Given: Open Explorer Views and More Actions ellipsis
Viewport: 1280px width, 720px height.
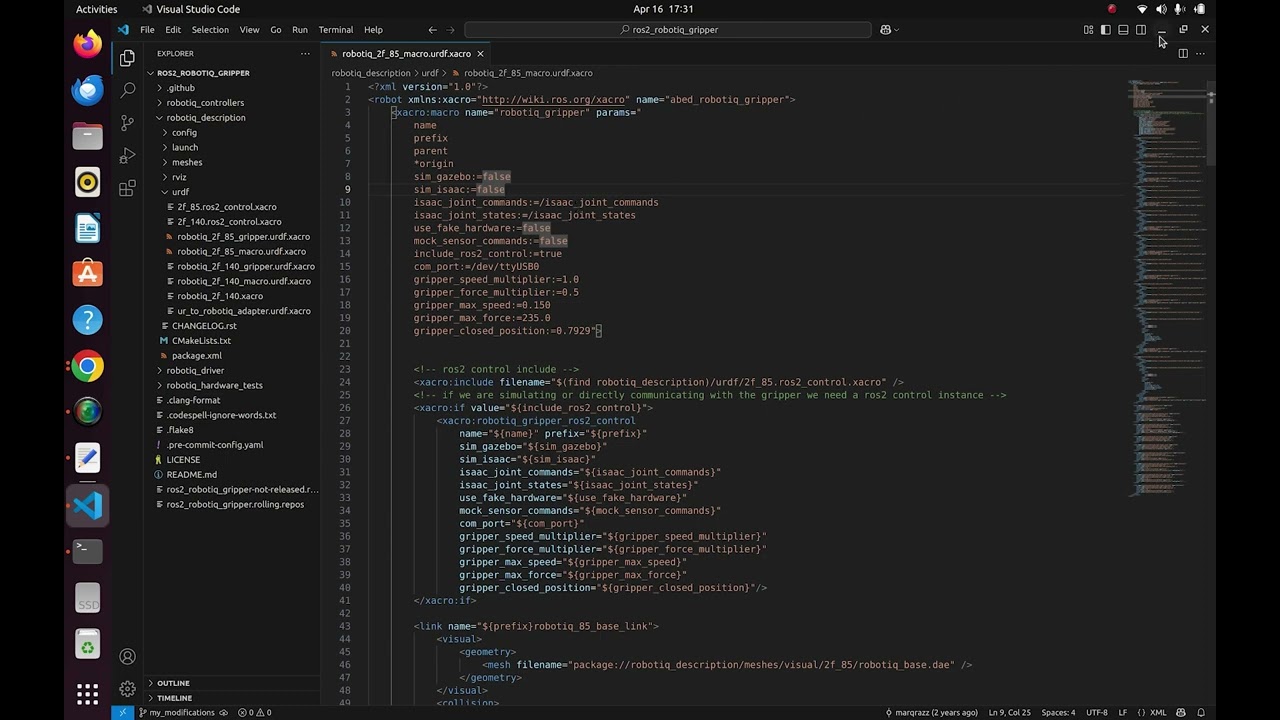Looking at the screenshot, I should tap(305, 53).
